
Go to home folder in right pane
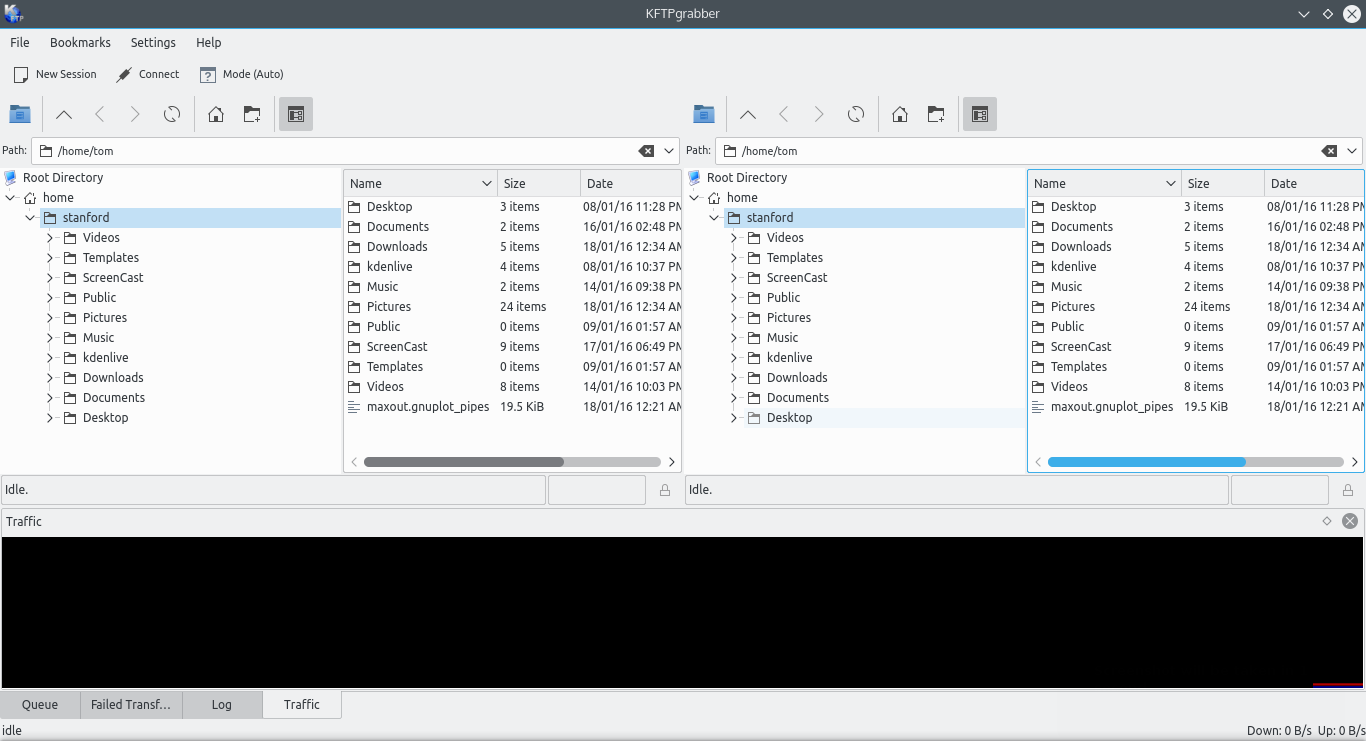click(900, 115)
